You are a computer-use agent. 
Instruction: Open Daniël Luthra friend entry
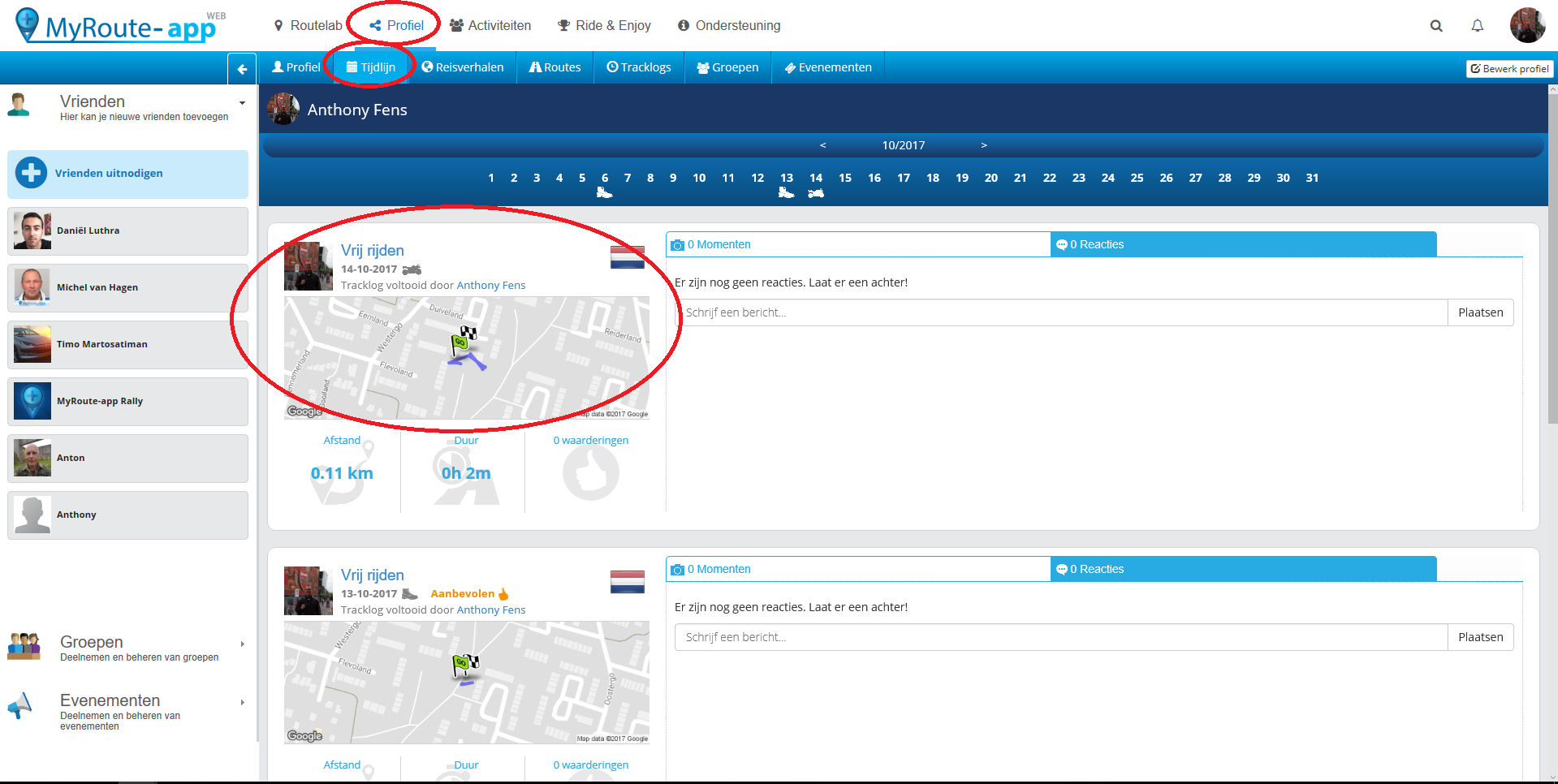[127, 231]
